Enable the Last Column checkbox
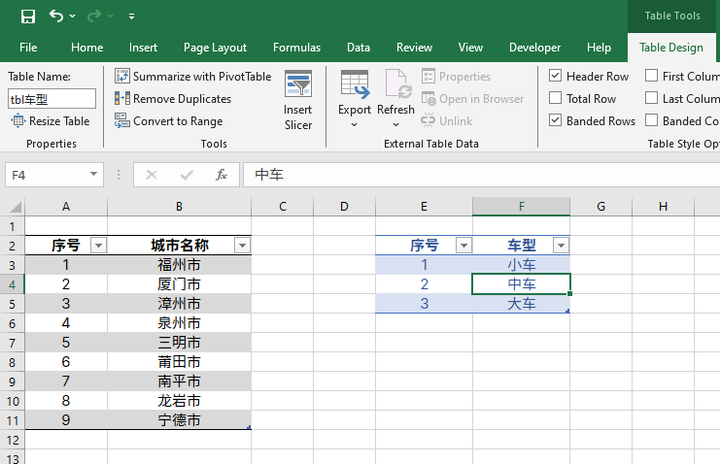Viewport: 720px width, 464px height. point(651,98)
